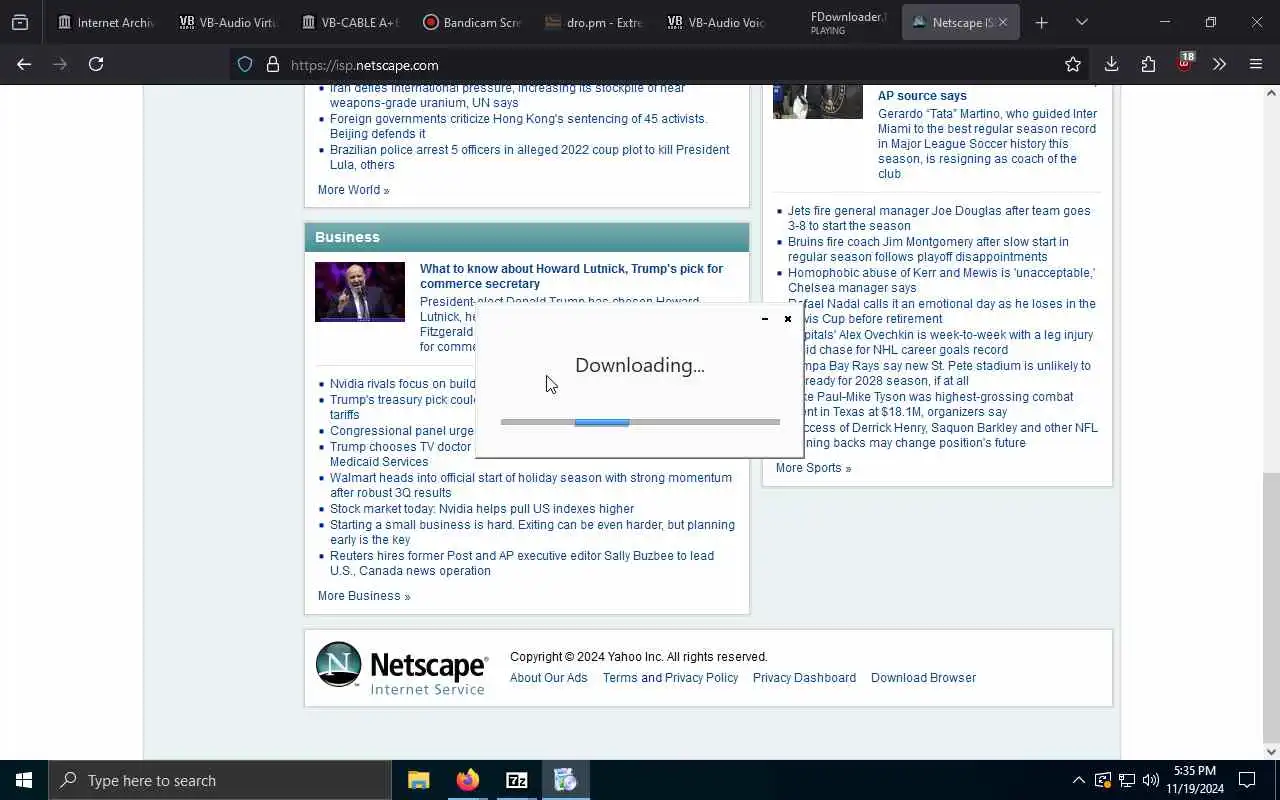This screenshot has height=800, width=1280.
Task: Open Reuters hires Sally Buzbee story
Action: coord(522,563)
